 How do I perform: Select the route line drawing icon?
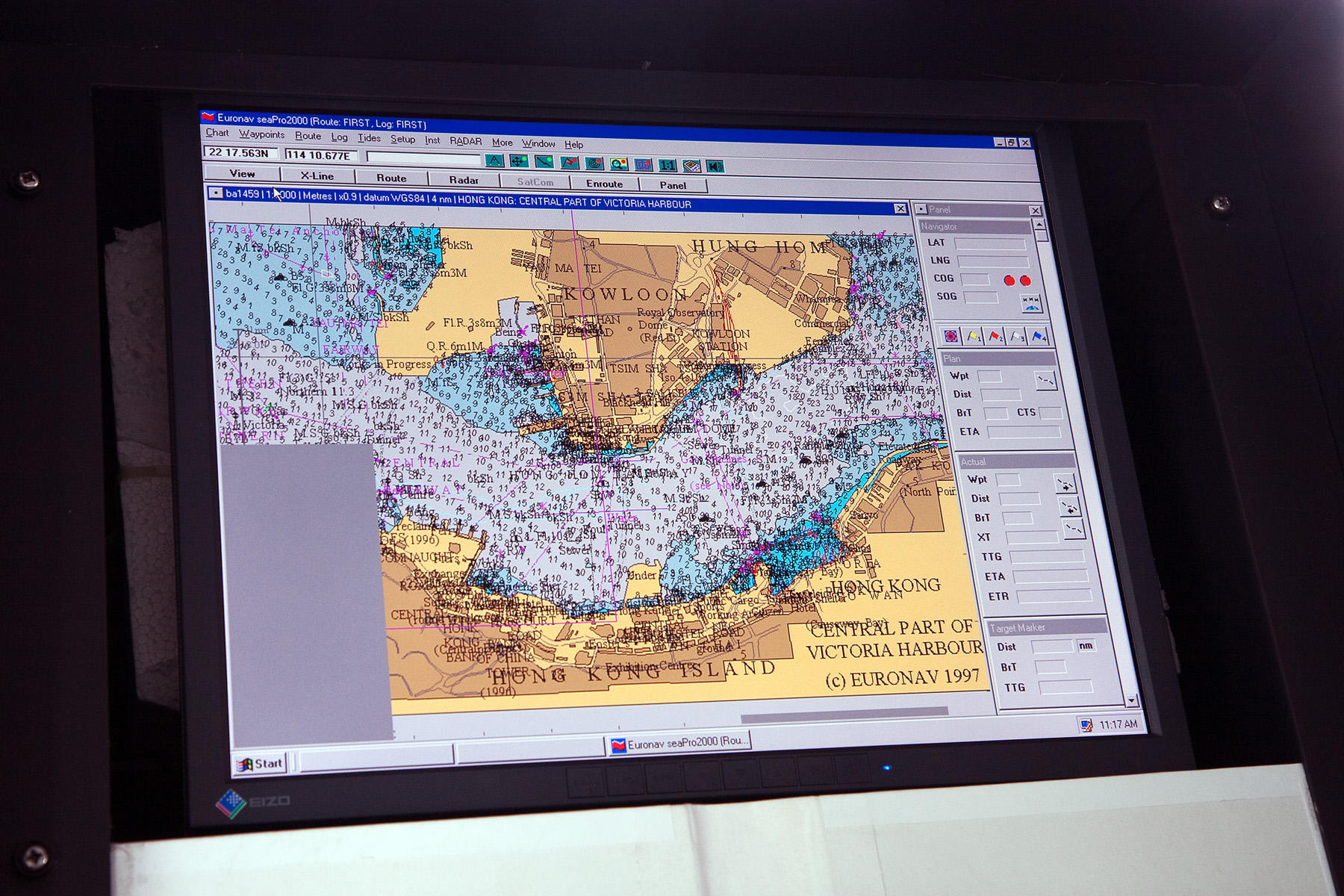[544, 162]
